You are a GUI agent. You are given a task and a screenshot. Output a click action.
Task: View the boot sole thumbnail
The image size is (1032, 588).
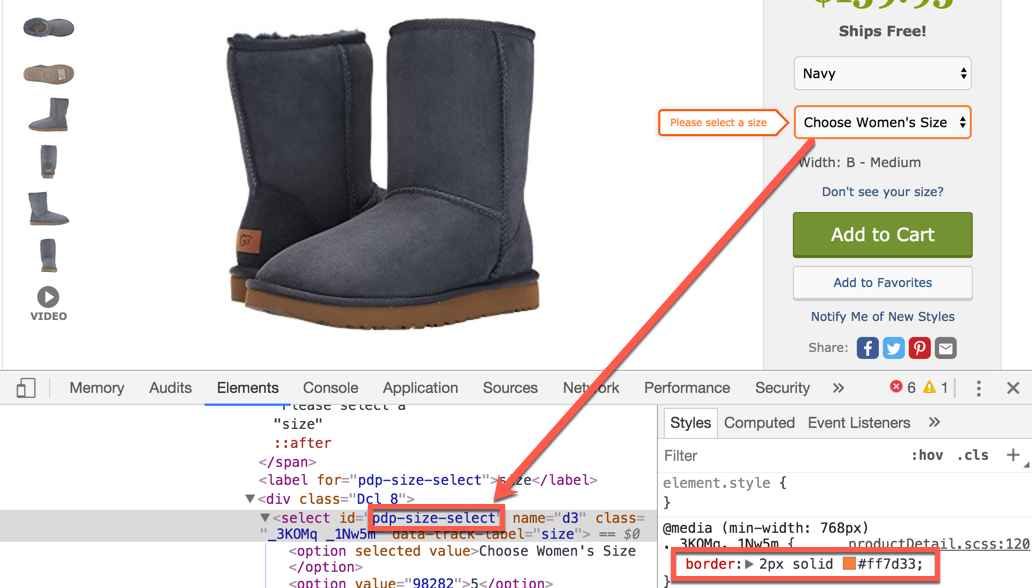[x=48, y=73]
